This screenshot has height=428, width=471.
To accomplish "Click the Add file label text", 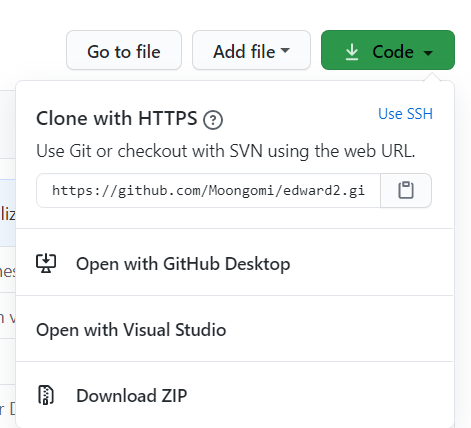I will (244, 52).
